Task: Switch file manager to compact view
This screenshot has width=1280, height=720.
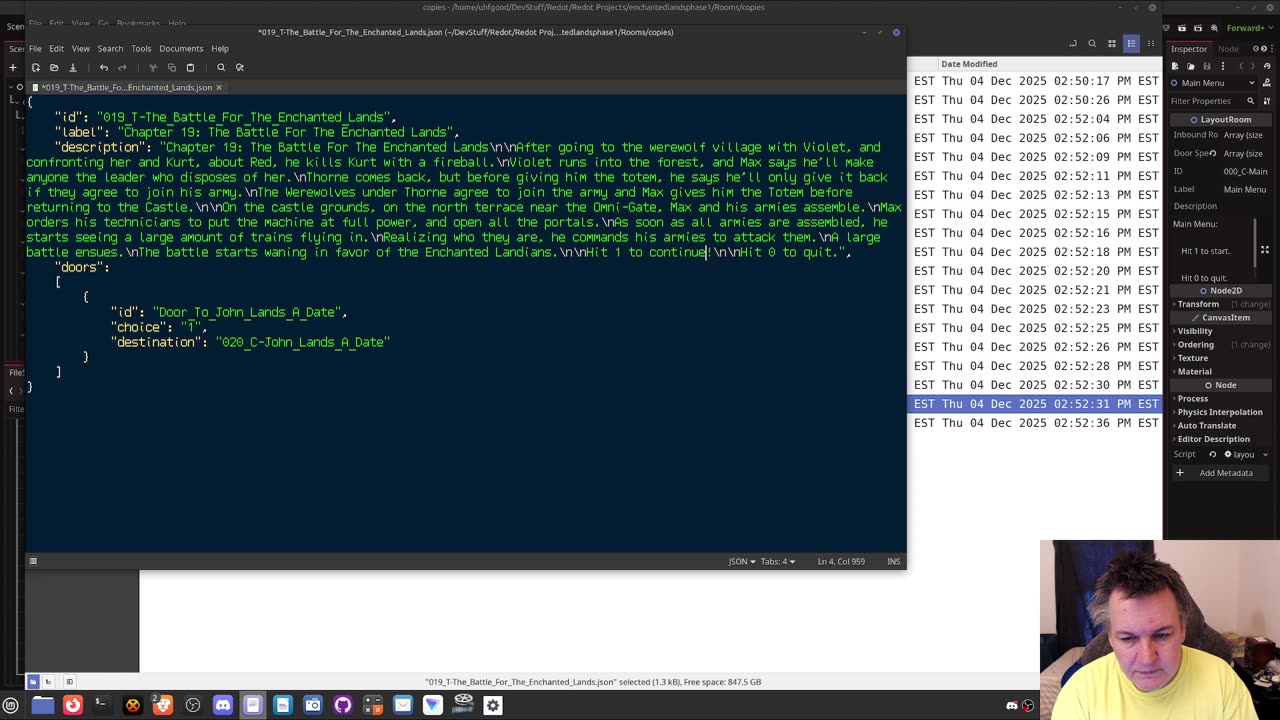Action: pyautogui.click(x=1150, y=43)
